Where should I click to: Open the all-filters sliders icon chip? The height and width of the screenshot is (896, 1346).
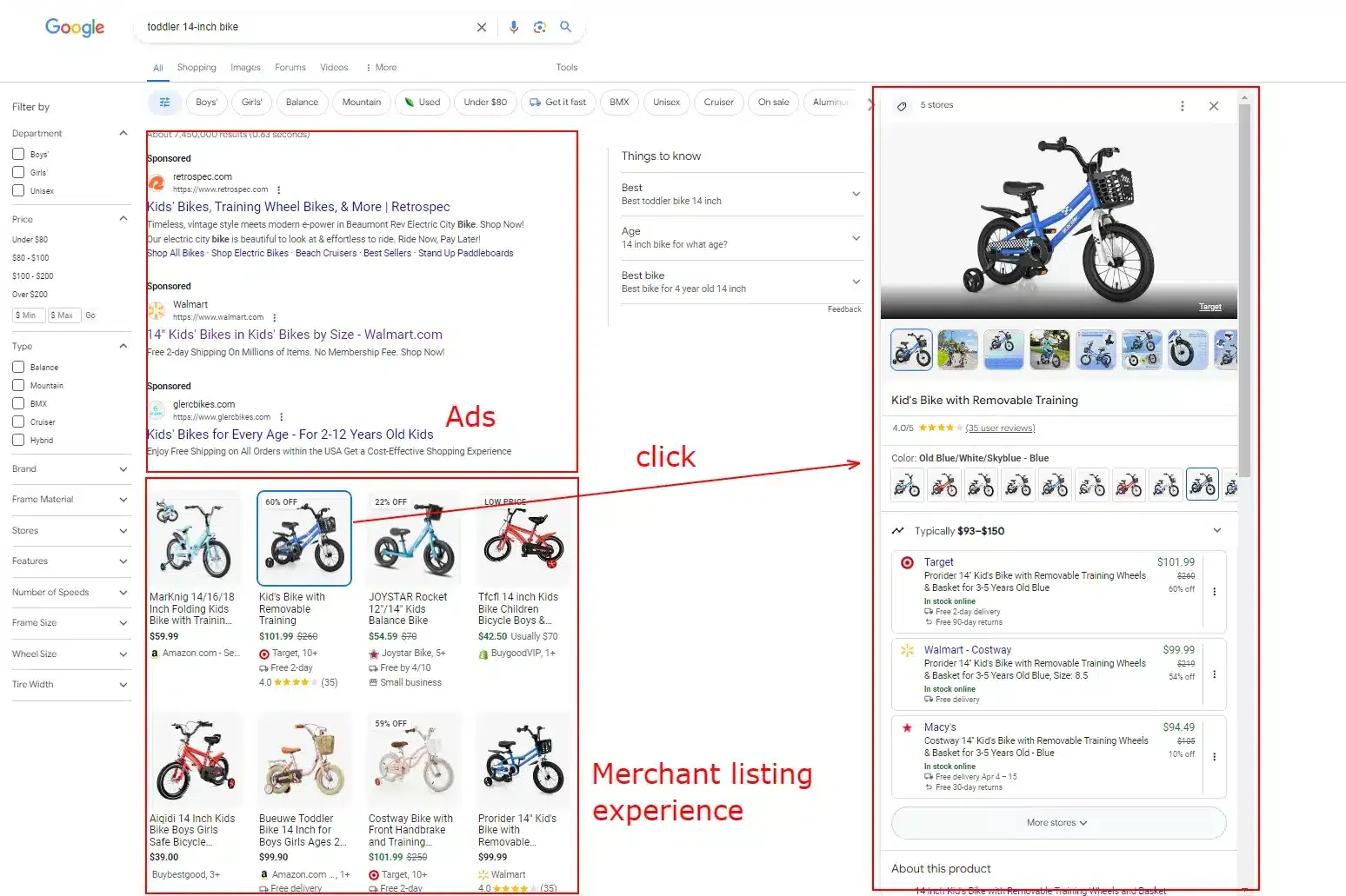[x=163, y=102]
